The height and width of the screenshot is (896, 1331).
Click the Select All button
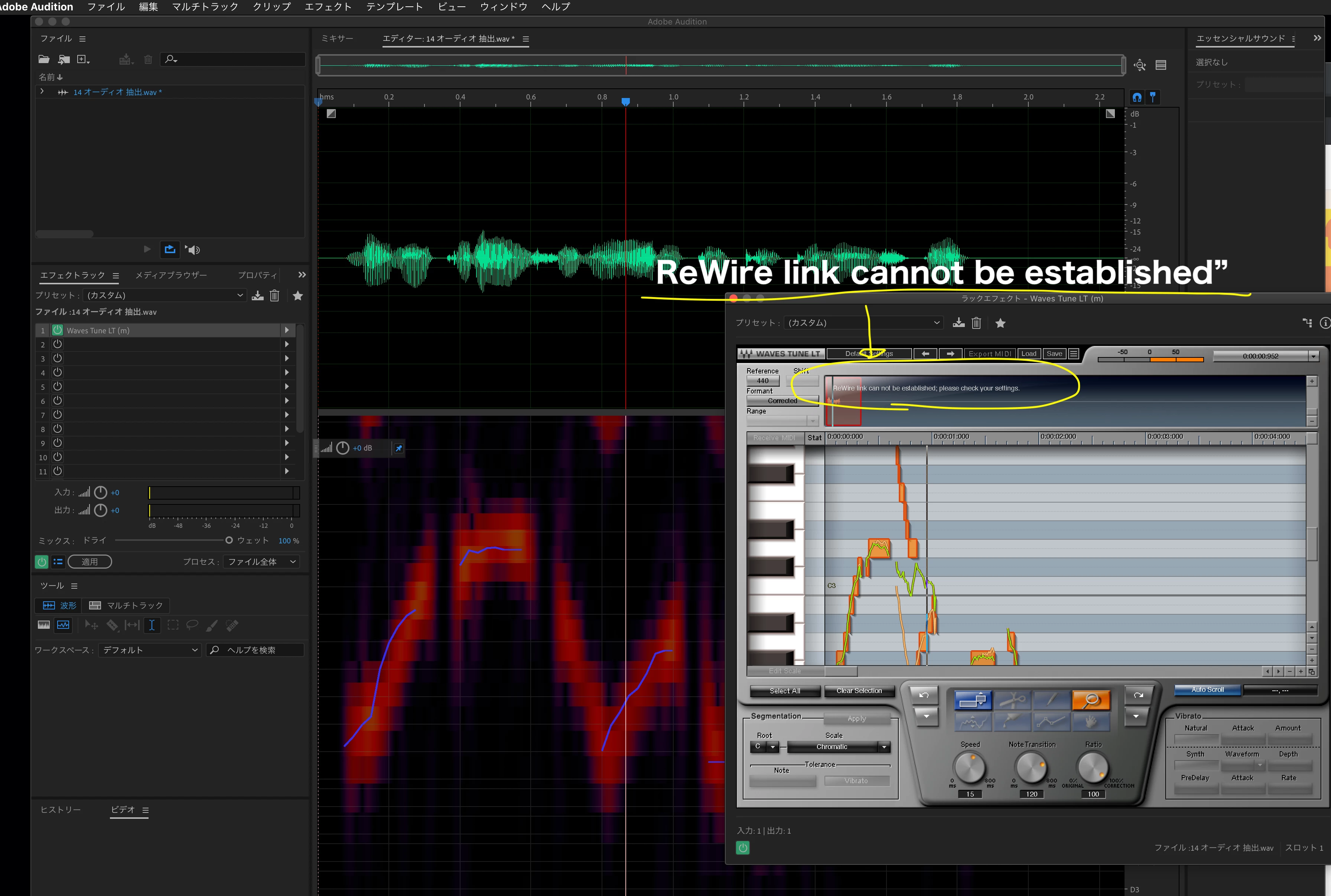pyautogui.click(x=784, y=691)
